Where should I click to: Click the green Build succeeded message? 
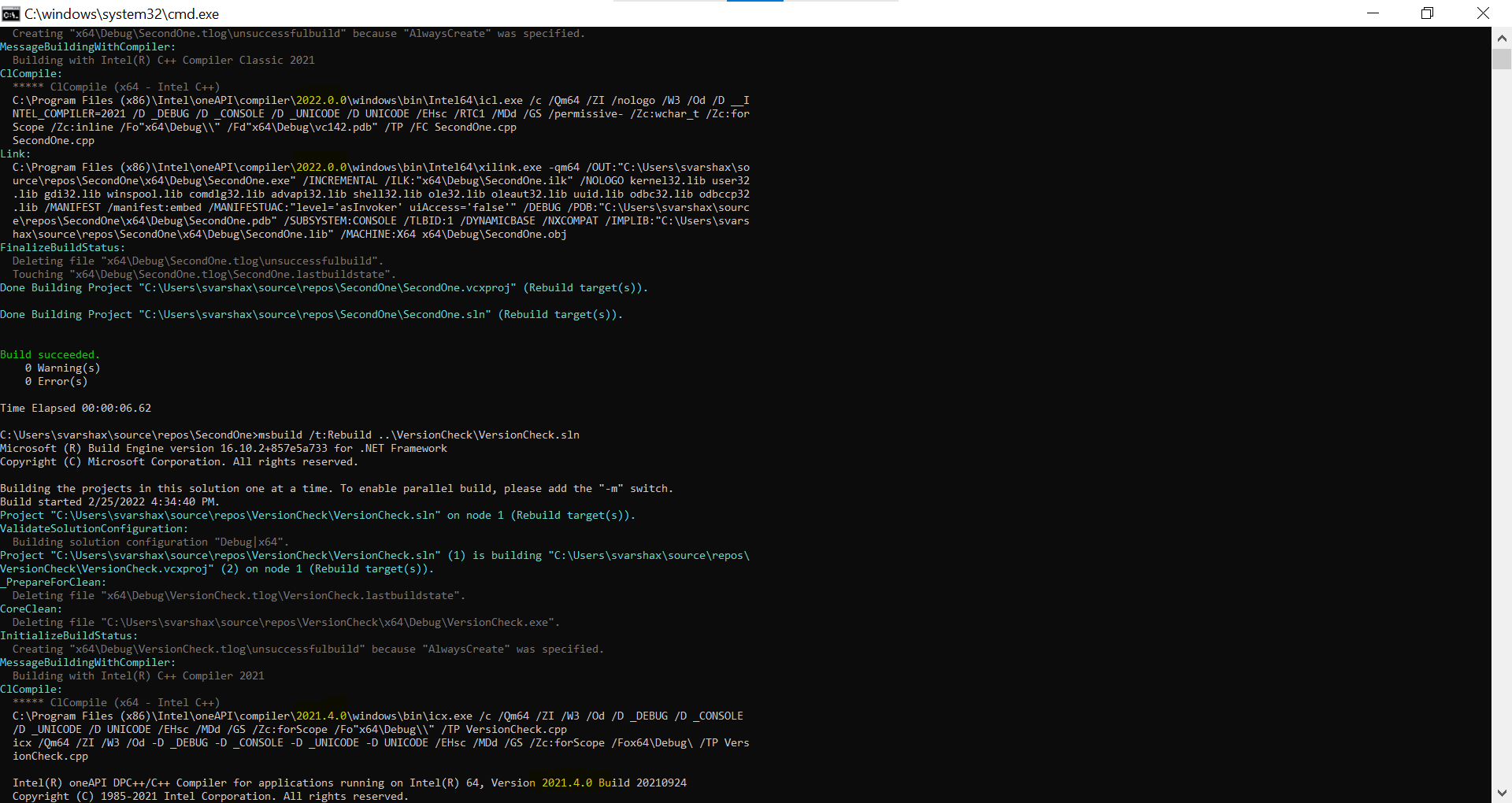[50, 354]
